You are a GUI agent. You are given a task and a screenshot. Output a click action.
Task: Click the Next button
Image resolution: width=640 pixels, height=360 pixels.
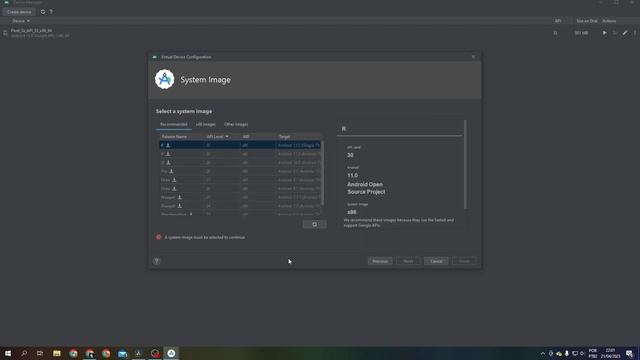(x=408, y=261)
